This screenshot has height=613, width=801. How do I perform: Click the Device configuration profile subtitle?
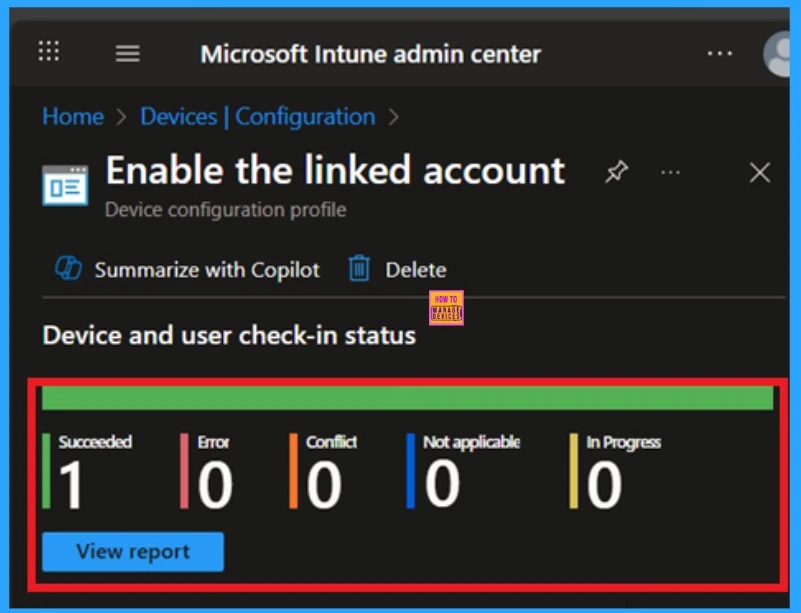click(x=226, y=210)
